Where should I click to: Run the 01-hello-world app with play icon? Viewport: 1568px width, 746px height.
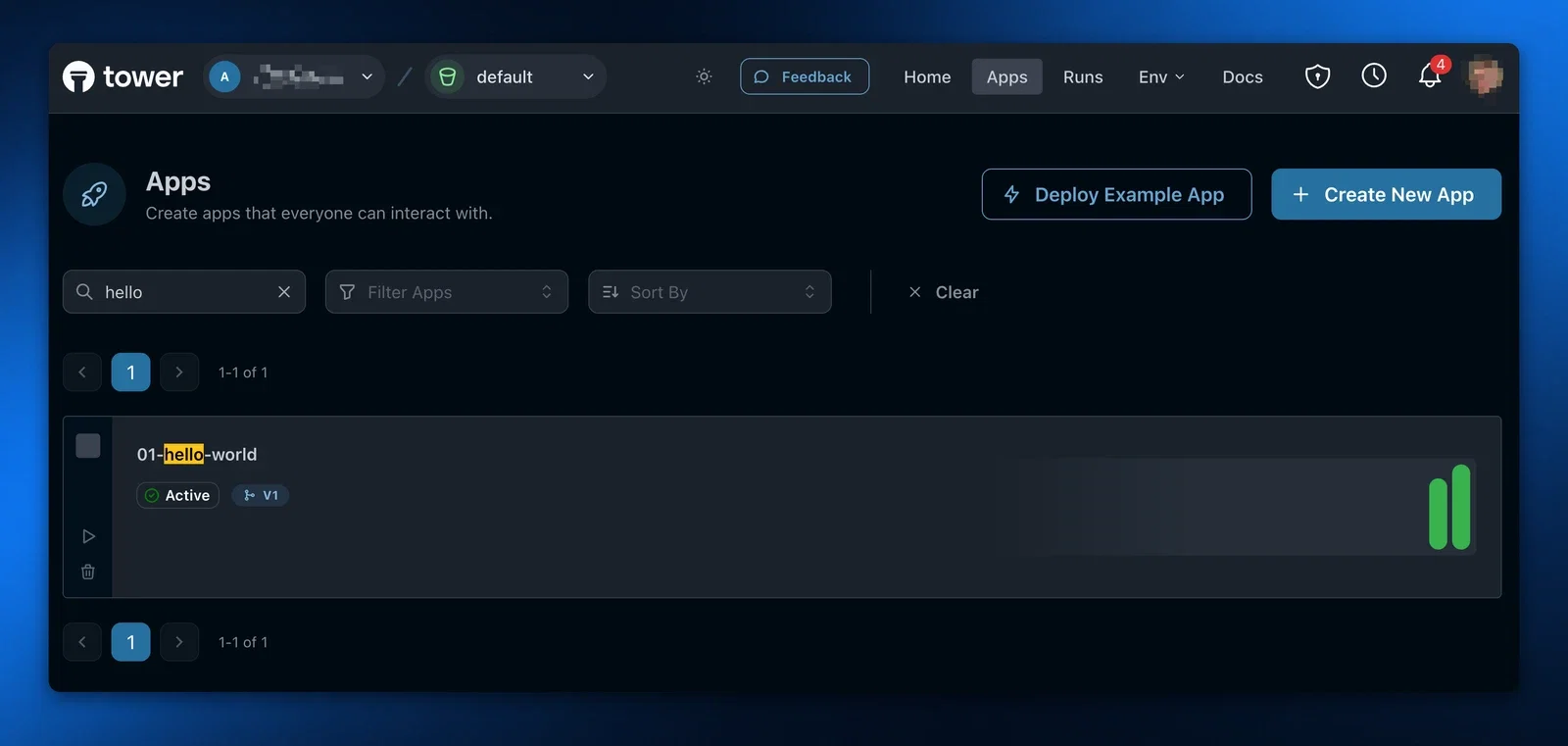pos(88,536)
